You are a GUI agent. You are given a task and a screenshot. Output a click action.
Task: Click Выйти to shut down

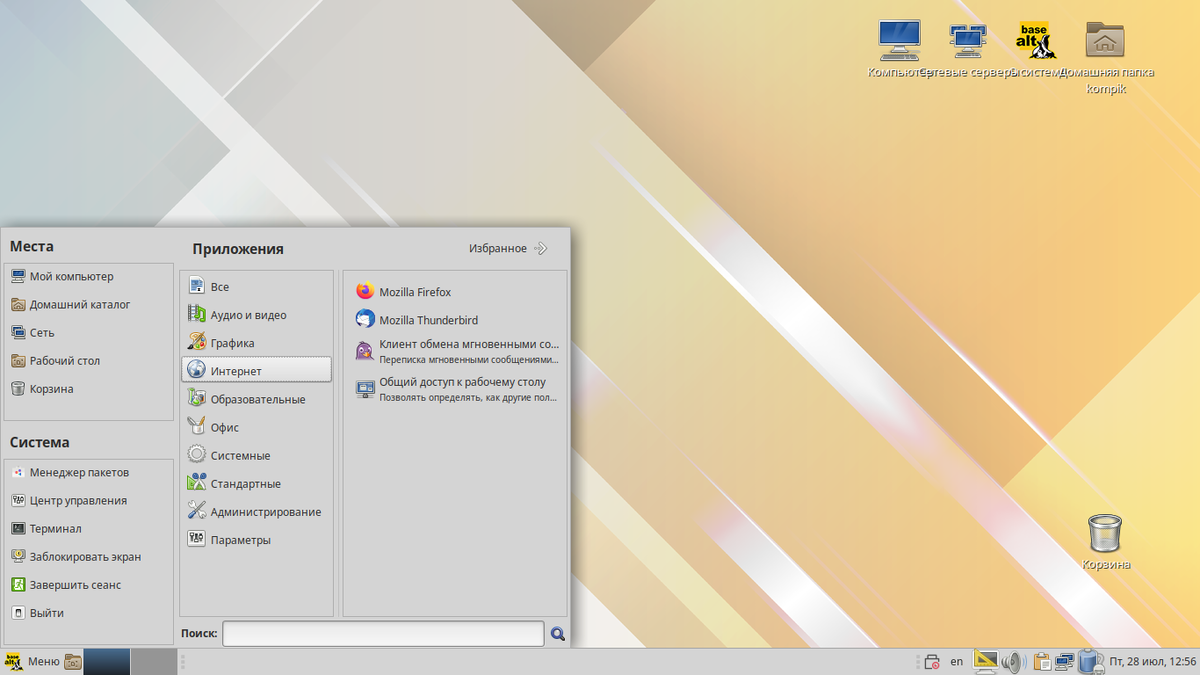point(89,612)
